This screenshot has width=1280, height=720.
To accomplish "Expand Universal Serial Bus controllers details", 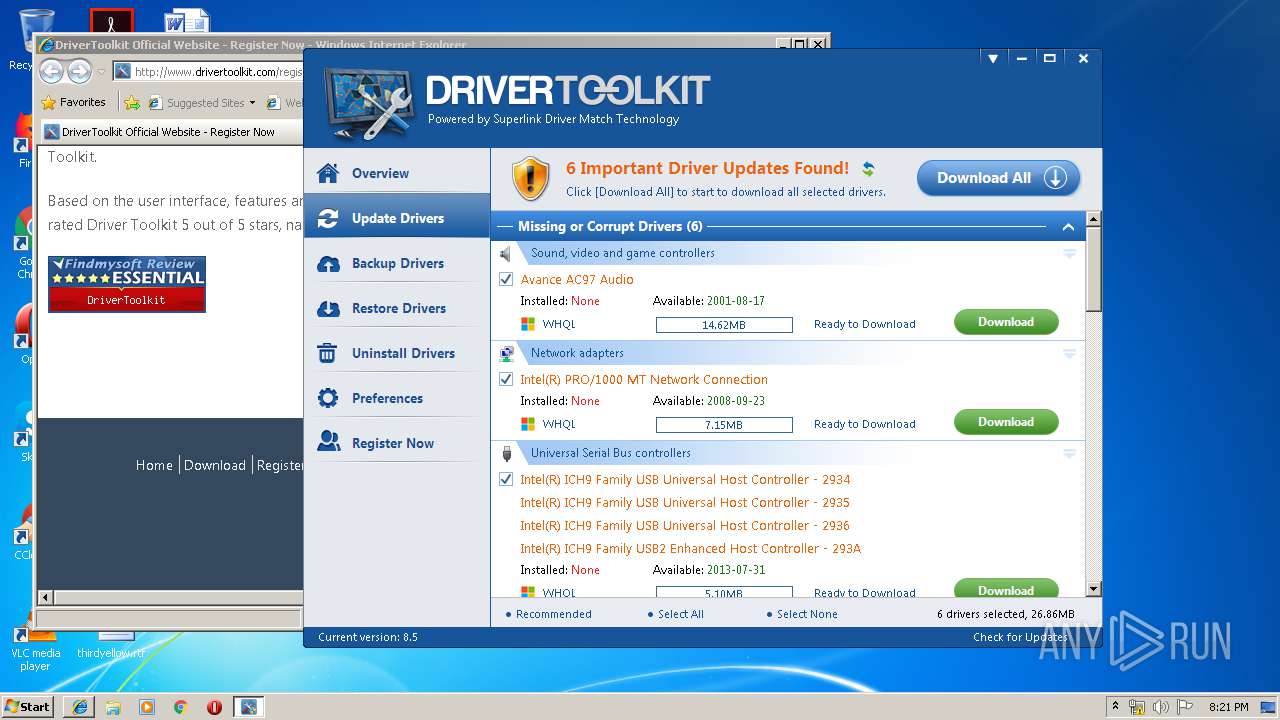I will click(1069, 454).
